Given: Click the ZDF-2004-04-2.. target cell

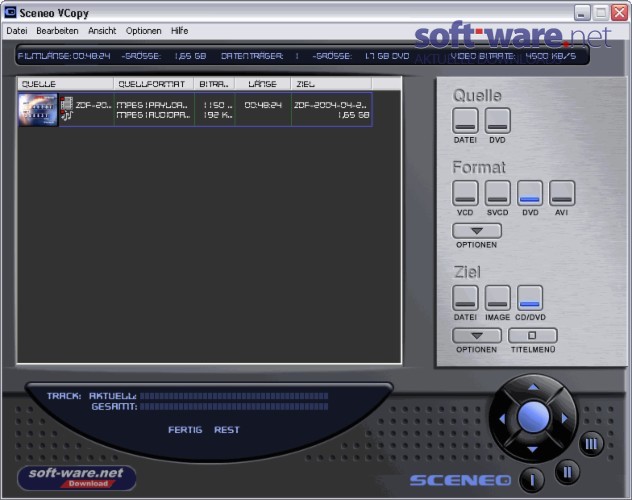Looking at the screenshot, I should 330,105.
